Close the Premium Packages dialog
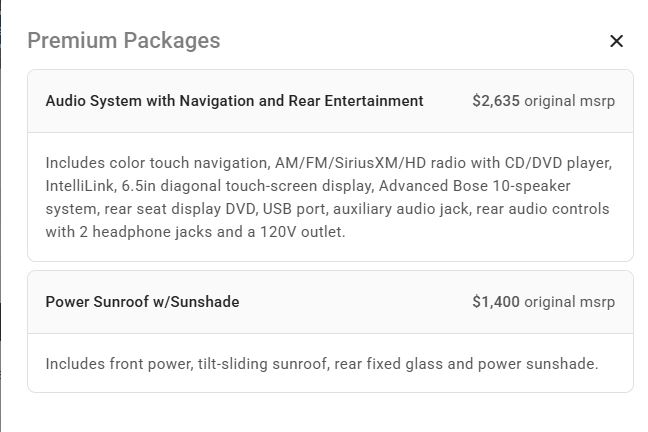The width and height of the screenshot is (648, 432). click(616, 41)
